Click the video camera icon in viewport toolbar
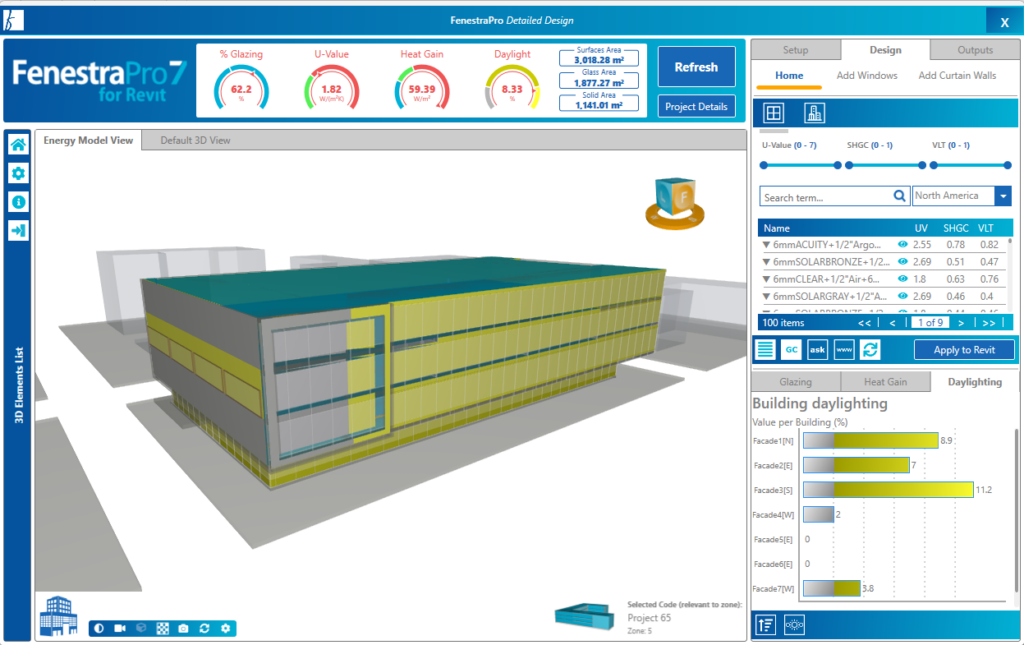Screen dimensions: 1024x645 click(x=120, y=628)
